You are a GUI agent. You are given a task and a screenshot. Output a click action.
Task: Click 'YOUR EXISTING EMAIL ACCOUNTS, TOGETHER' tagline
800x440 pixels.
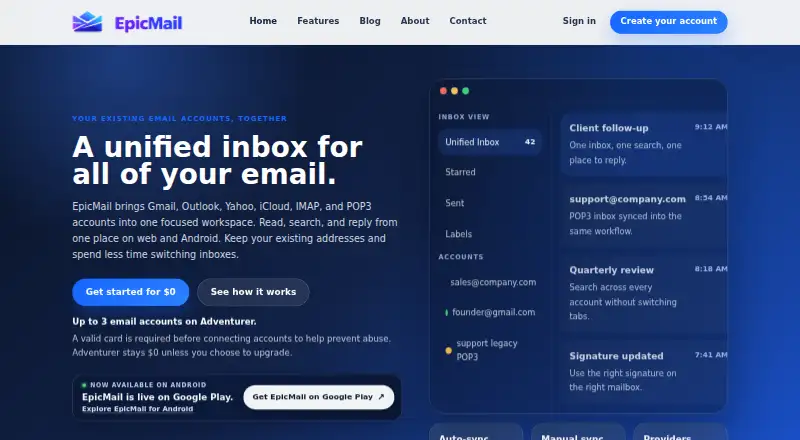tap(180, 118)
